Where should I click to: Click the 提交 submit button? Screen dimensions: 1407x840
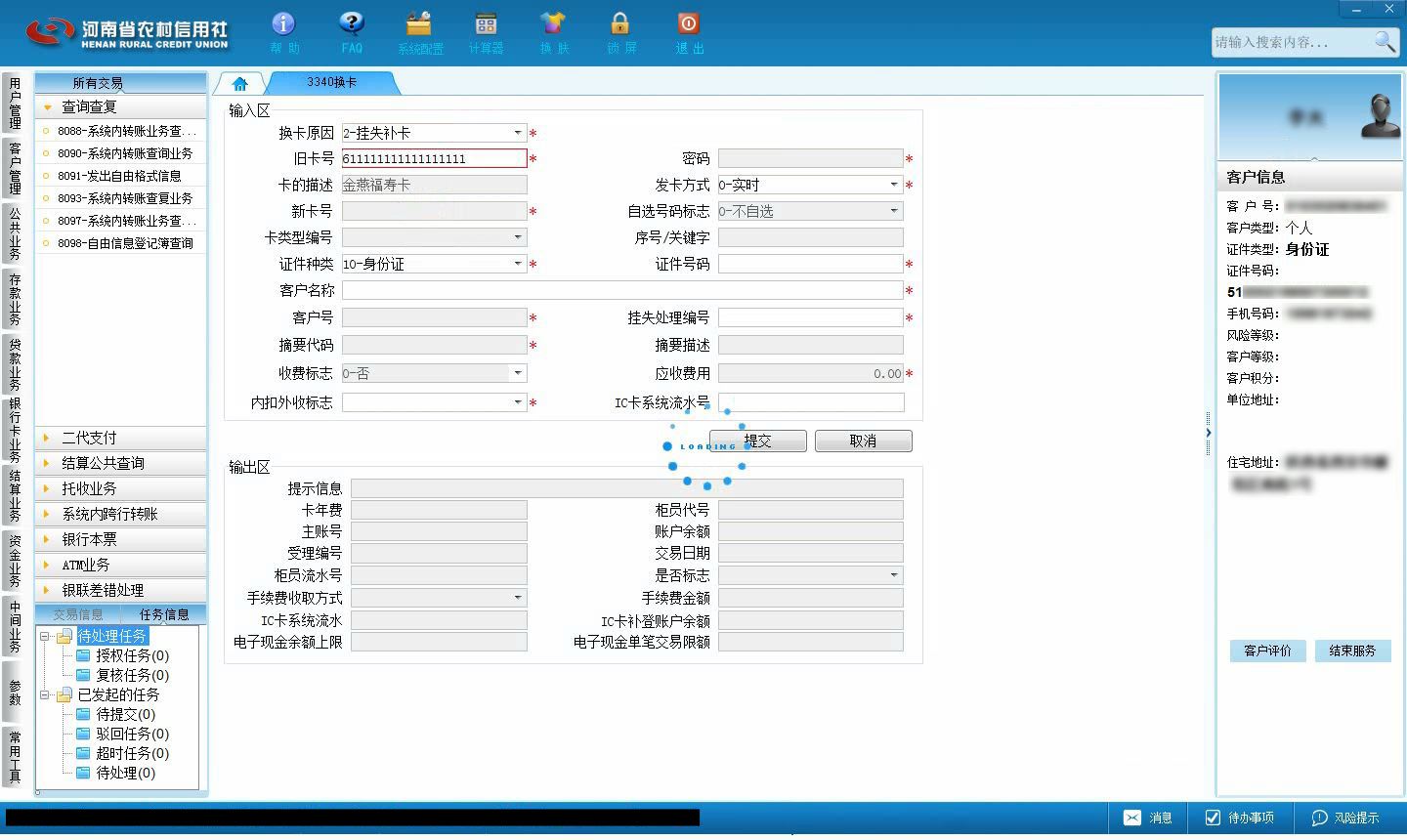click(x=758, y=441)
